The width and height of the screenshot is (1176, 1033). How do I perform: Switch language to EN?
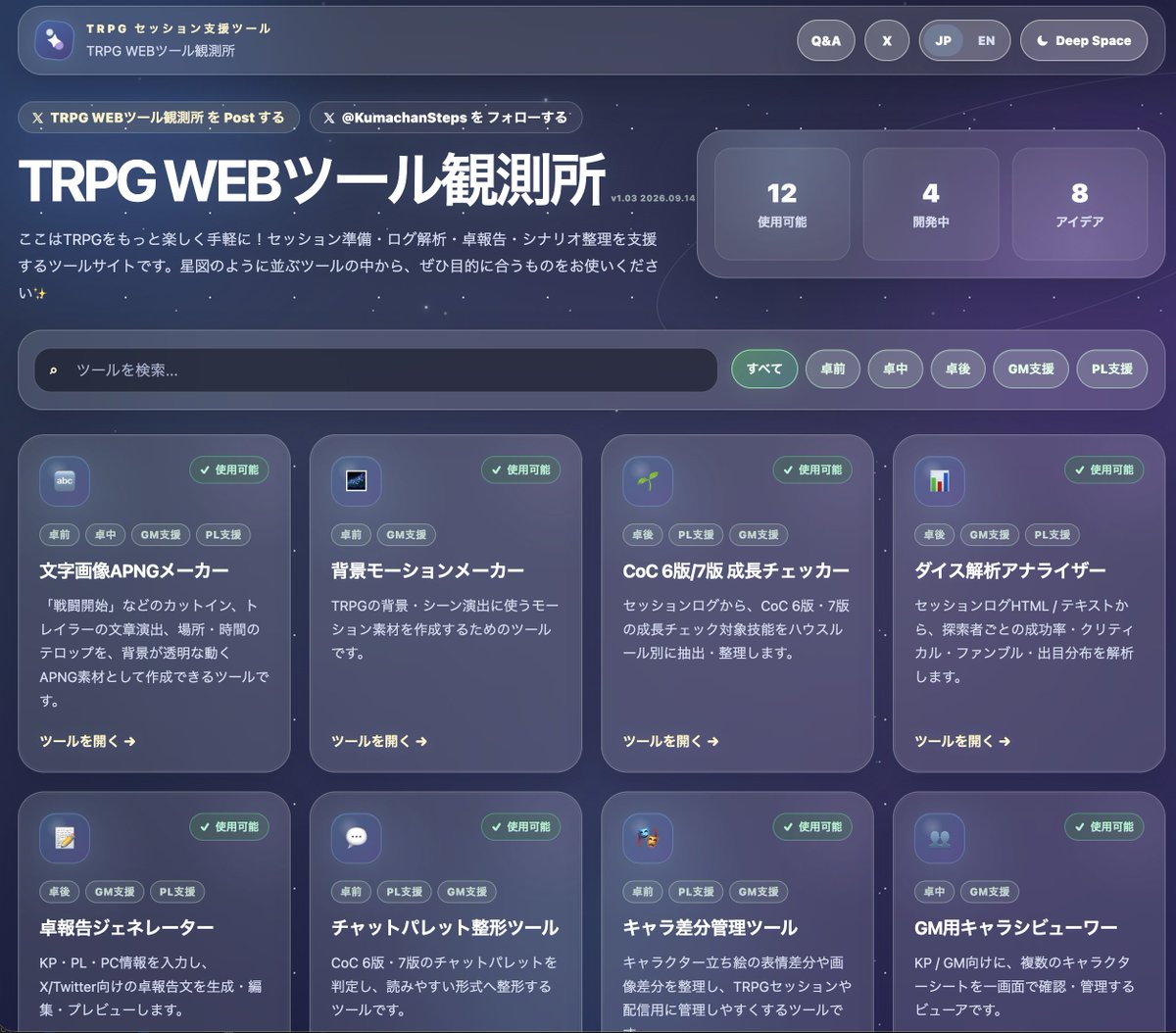[x=986, y=41]
